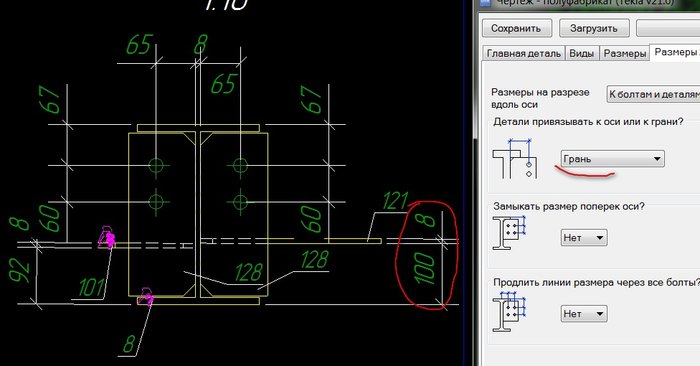
Task: Switch to the Размеры tab
Action: 625,53
